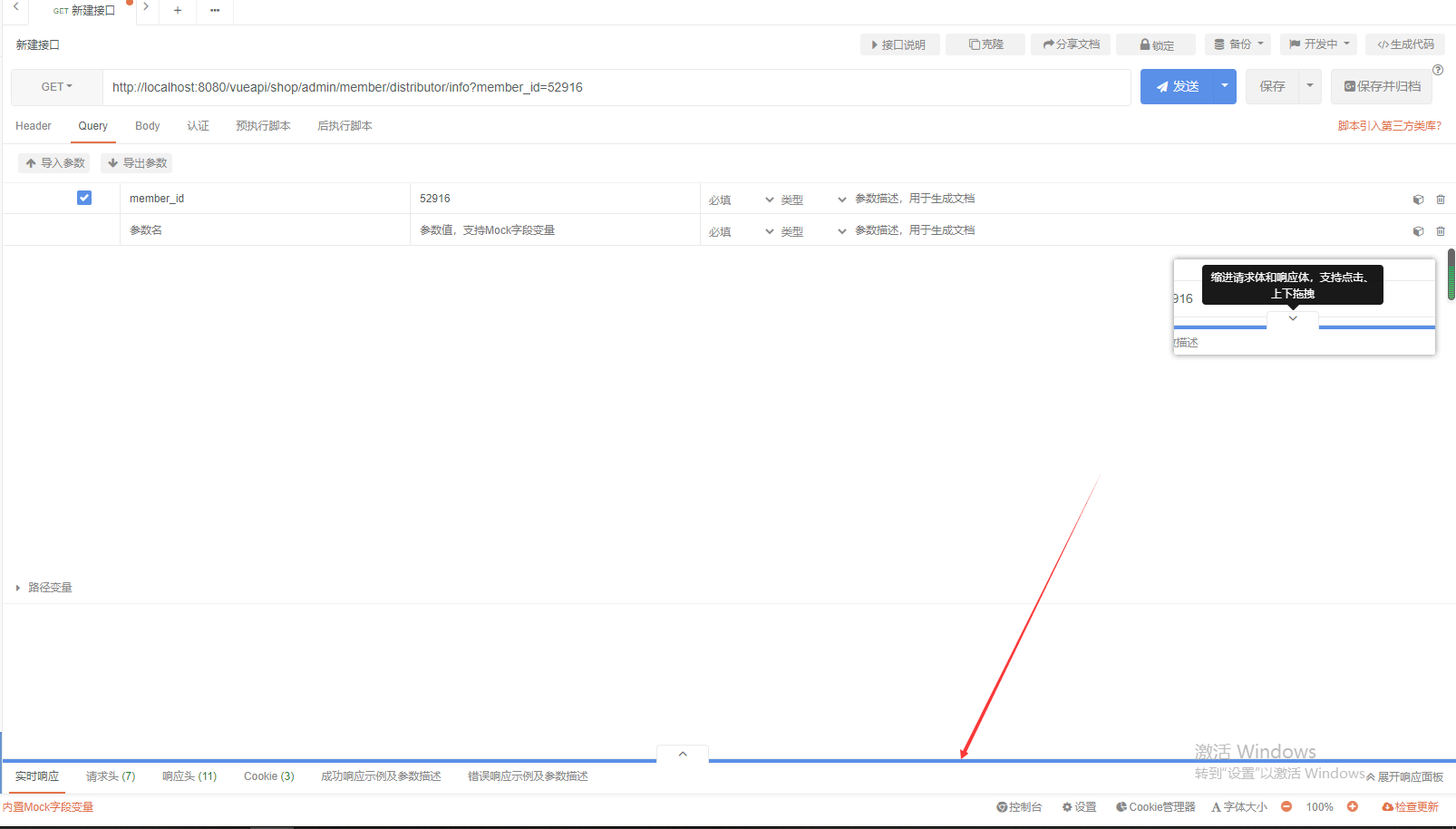Click 检查更新 check for updates
Image resolution: width=1456 pixels, height=829 pixels.
click(x=1410, y=807)
